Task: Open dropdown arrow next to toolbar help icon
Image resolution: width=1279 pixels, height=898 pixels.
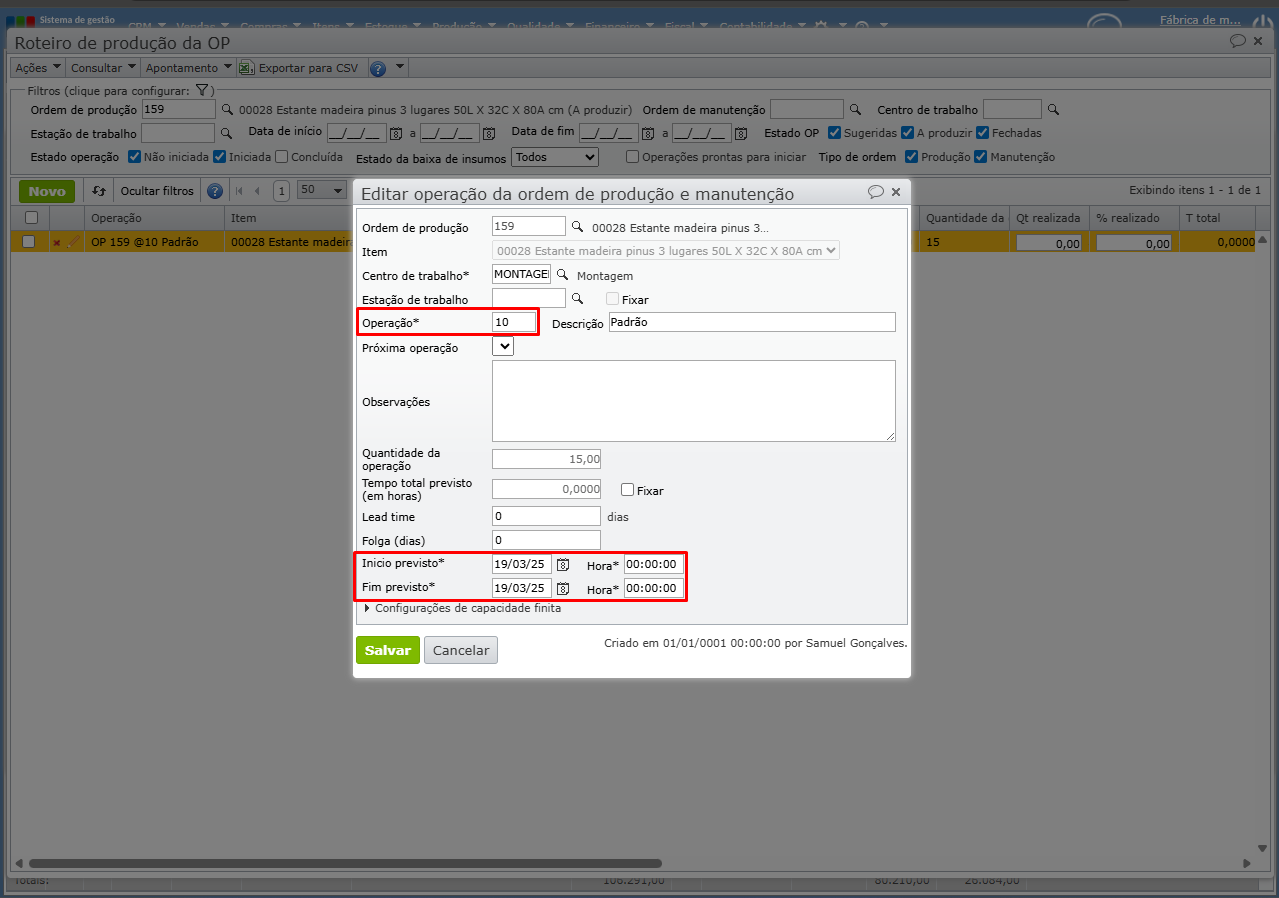Action: click(400, 67)
